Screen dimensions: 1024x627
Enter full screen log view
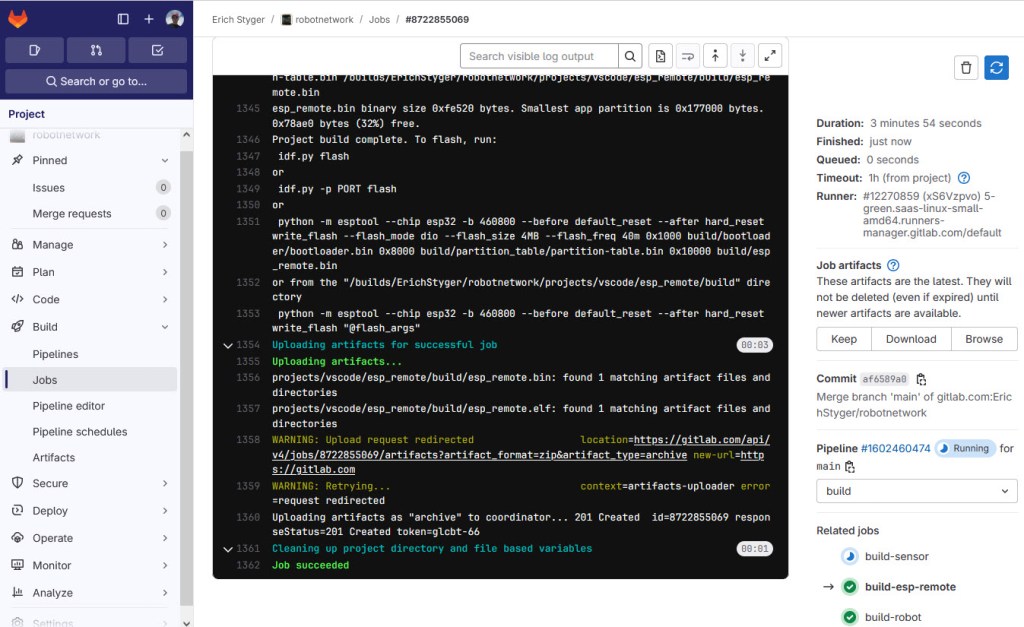click(x=769, y=56)
